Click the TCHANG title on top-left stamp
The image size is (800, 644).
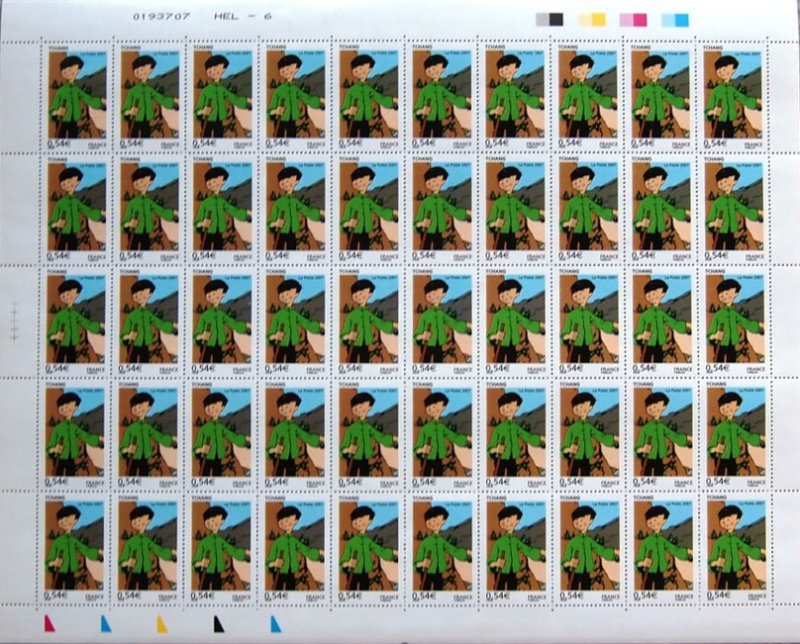click(x=57, y=46)
